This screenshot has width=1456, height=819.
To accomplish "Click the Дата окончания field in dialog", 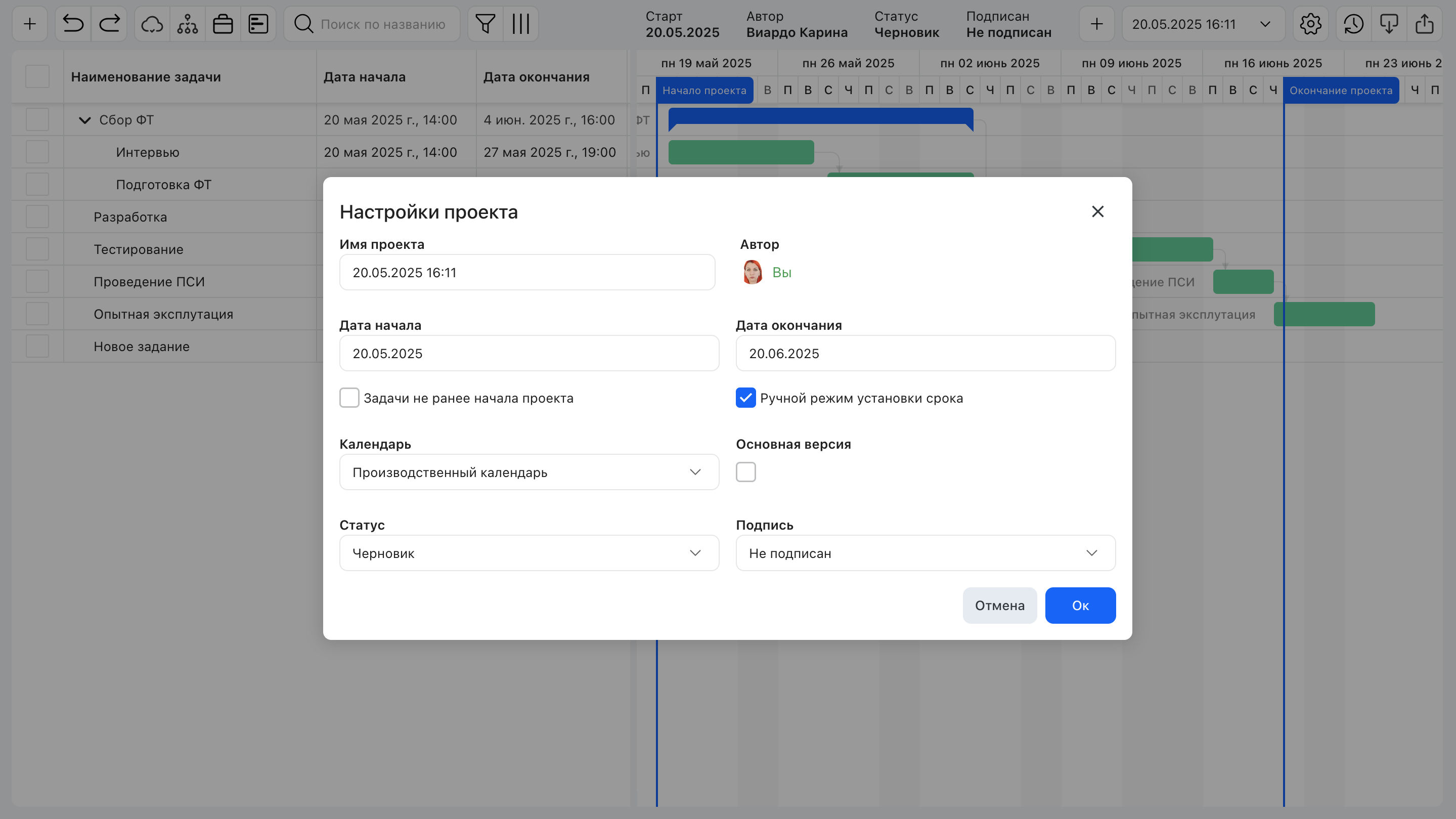I will pos(925,353).
